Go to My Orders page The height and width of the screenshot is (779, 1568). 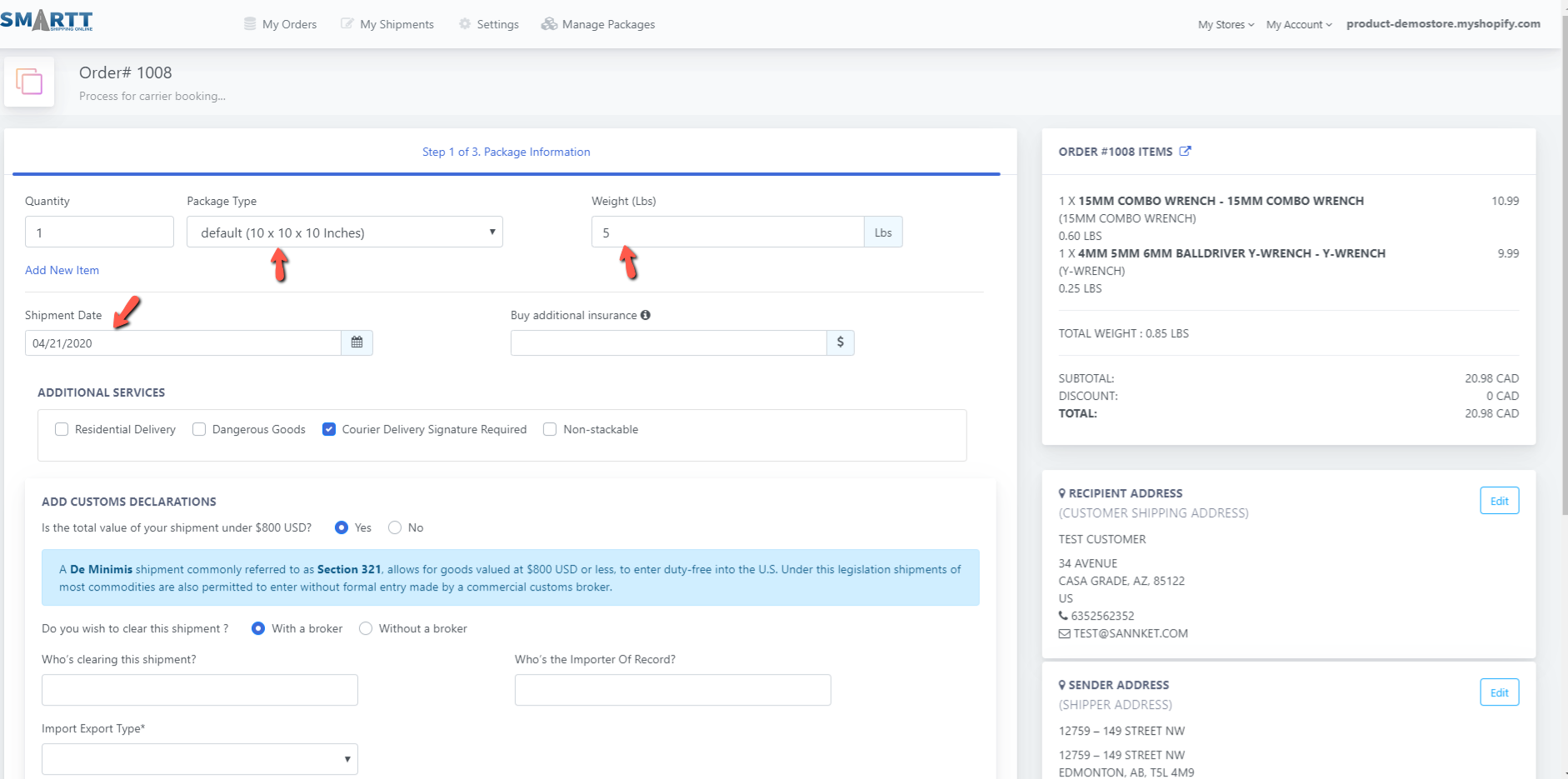tap(280, 24)
